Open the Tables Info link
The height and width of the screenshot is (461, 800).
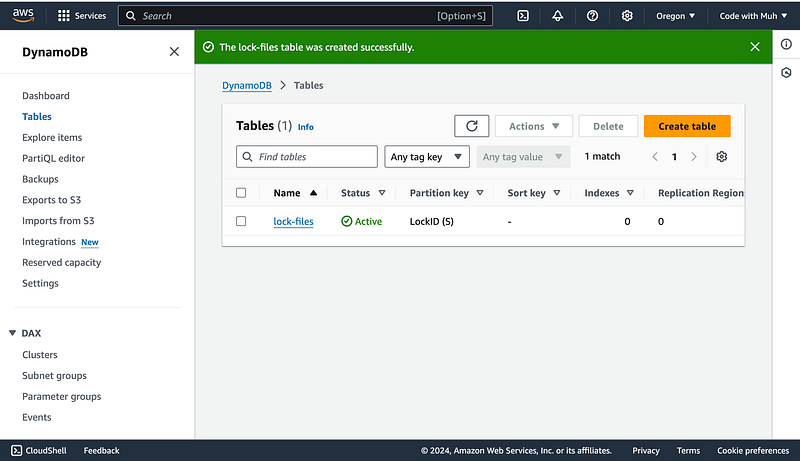coord(306,127)
